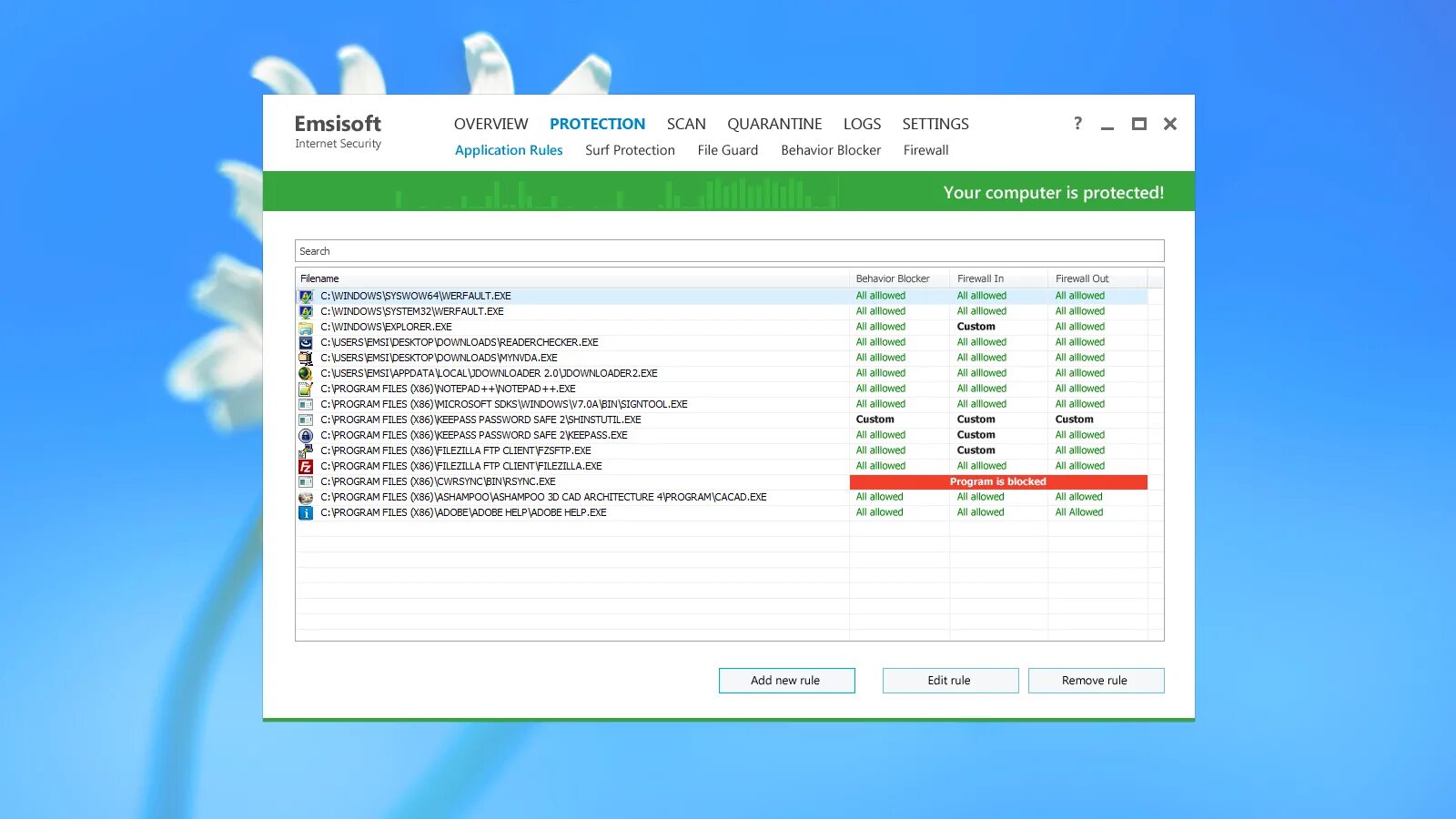Sort by the Filename column header
1456x819 pixels.
coord(572,278)
